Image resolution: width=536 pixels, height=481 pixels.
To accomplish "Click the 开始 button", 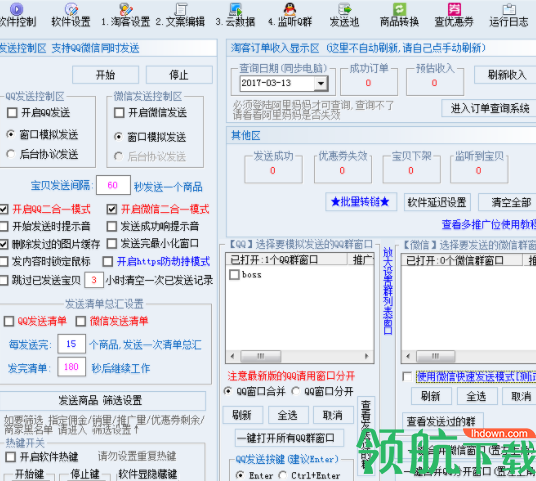I will (105, 75).
